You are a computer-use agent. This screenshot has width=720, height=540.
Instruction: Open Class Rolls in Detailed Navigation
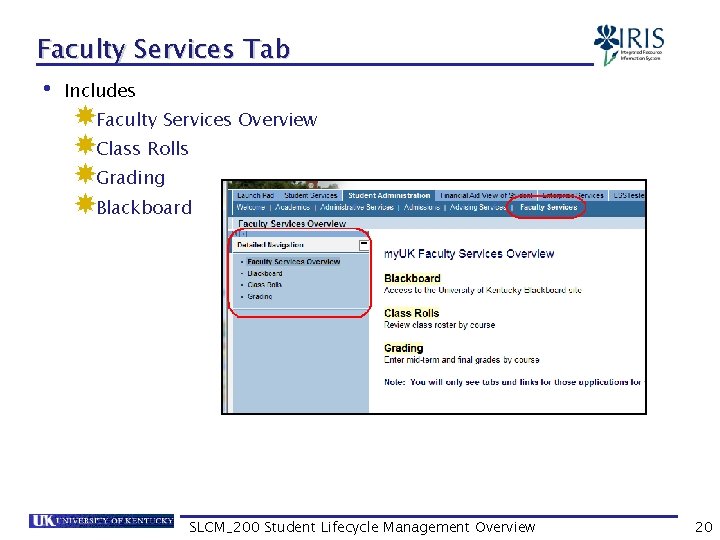[x=264, y=285]
